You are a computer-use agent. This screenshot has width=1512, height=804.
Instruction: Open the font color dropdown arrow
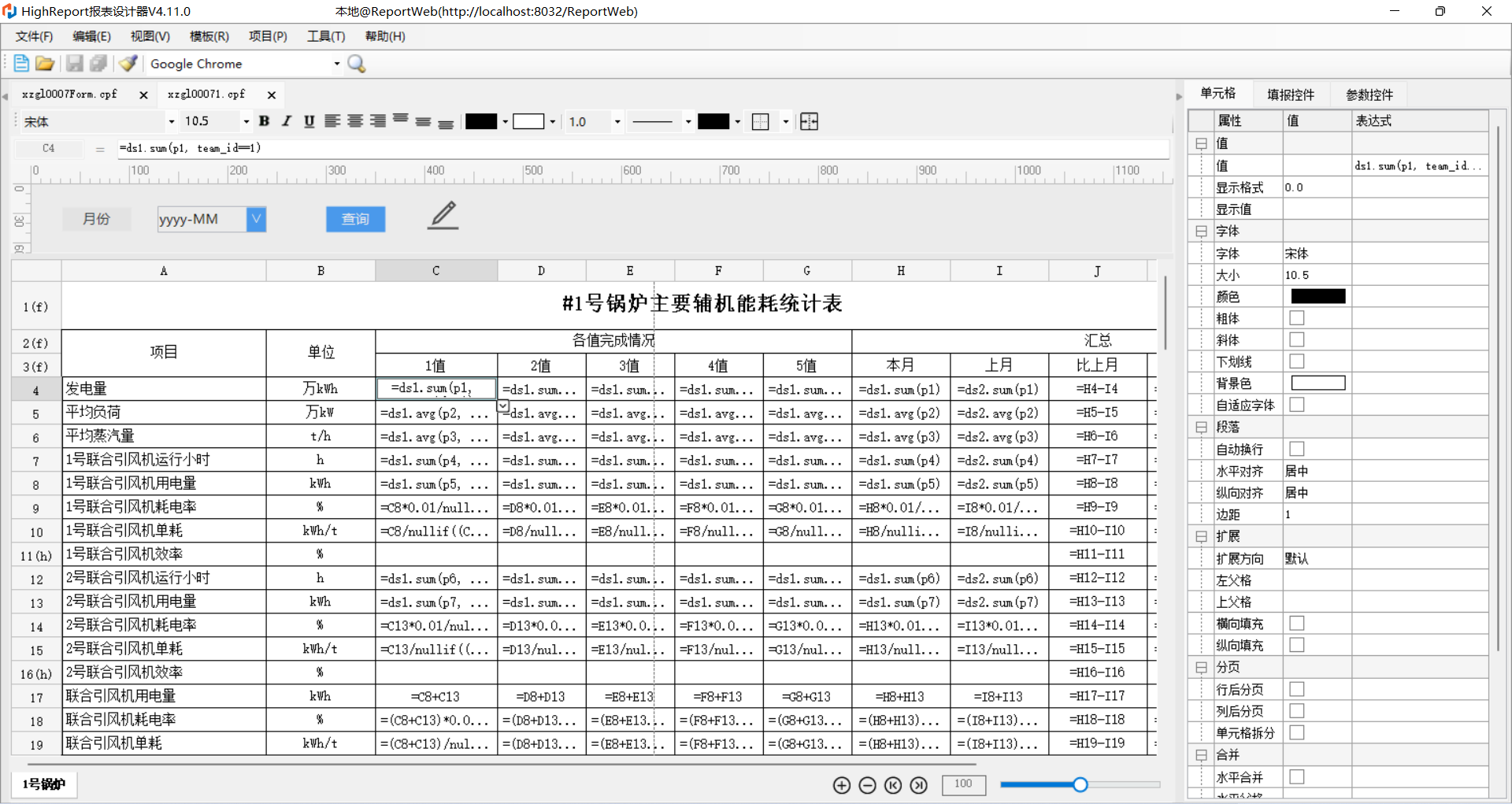[x=506, y=121]
